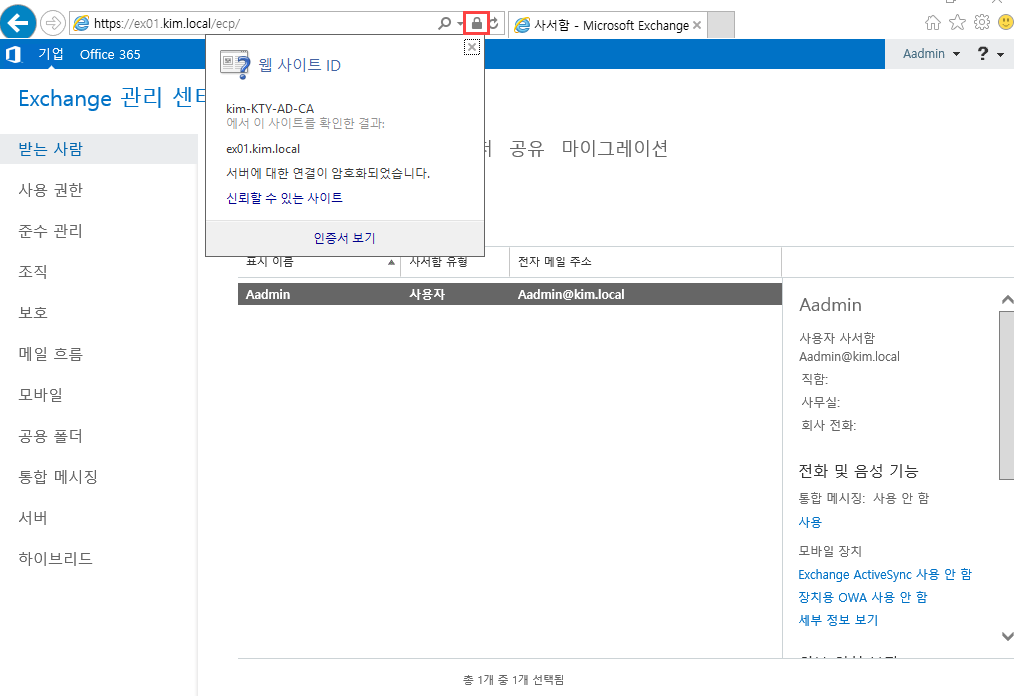Screen dimensions: 1014x696
Task: Open 서버 in the sidebar
Action: point(33,517)
